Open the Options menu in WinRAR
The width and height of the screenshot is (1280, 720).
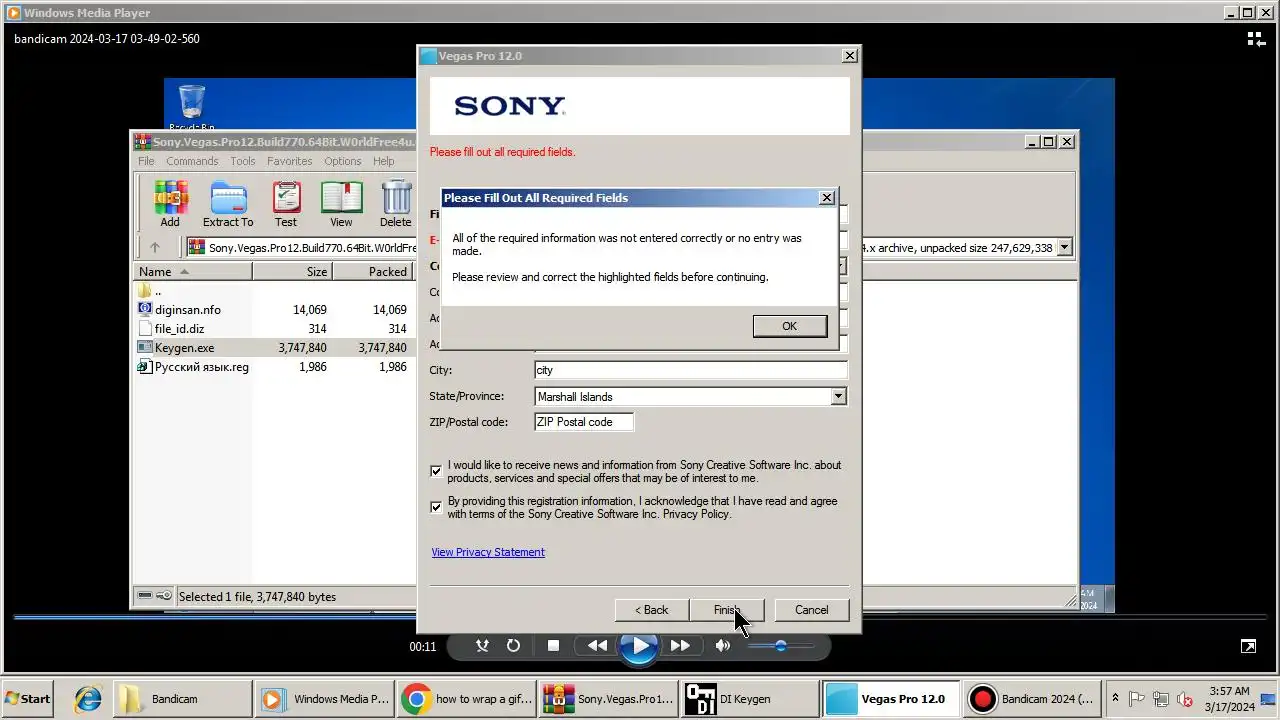[x=342, y=161]
